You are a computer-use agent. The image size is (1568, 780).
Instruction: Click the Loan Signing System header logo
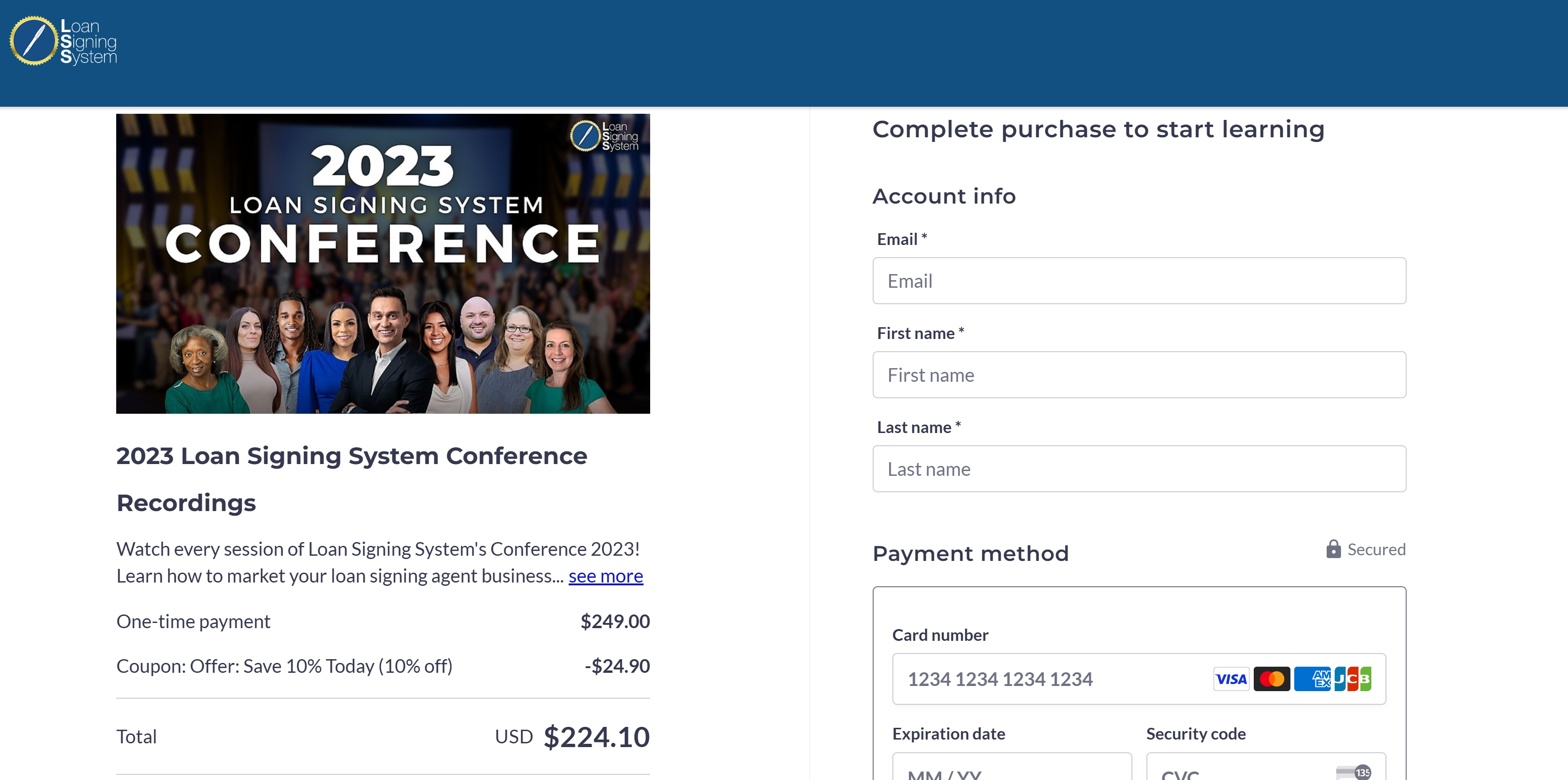click(64, 41)
